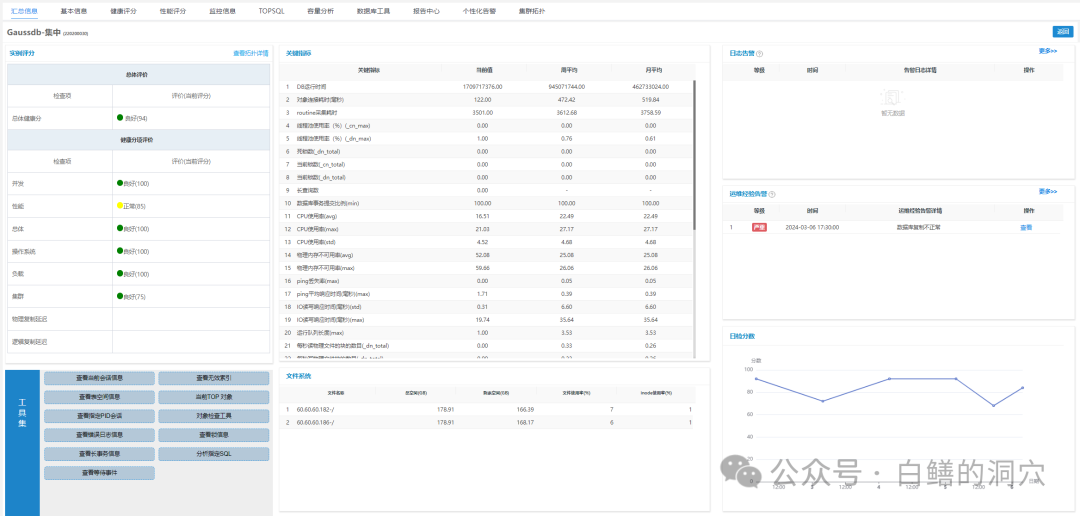Screen dimensions: 1080x516
Task: Click the last data point in the 日检分数 chart
Action: [1023, 388]
